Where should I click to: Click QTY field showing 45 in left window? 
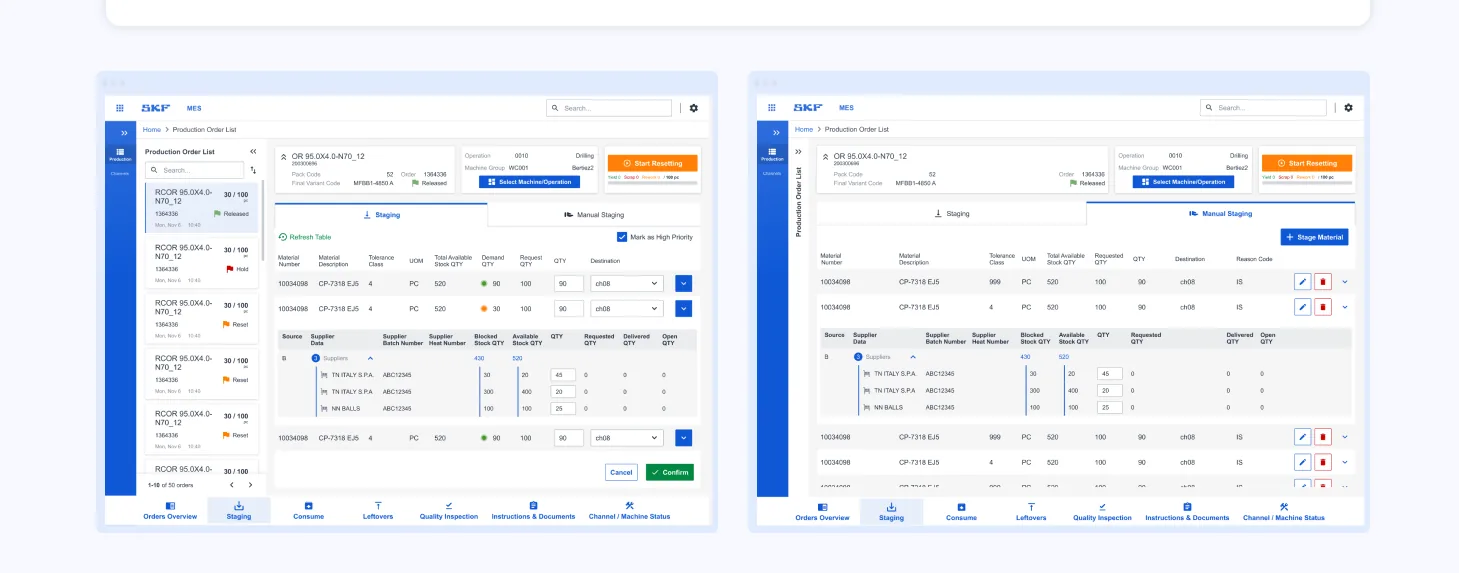(565, 375)
